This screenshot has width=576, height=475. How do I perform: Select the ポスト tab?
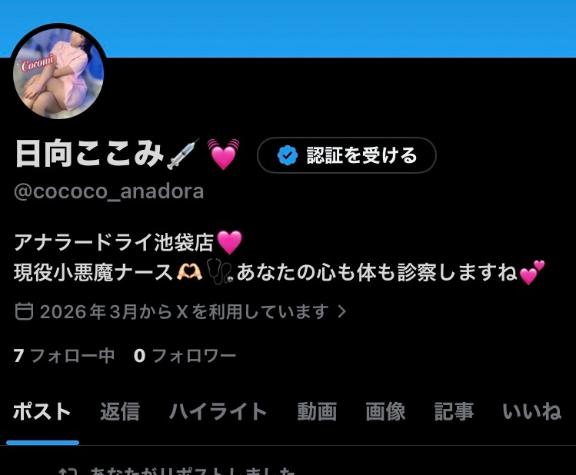coord(42,411)
